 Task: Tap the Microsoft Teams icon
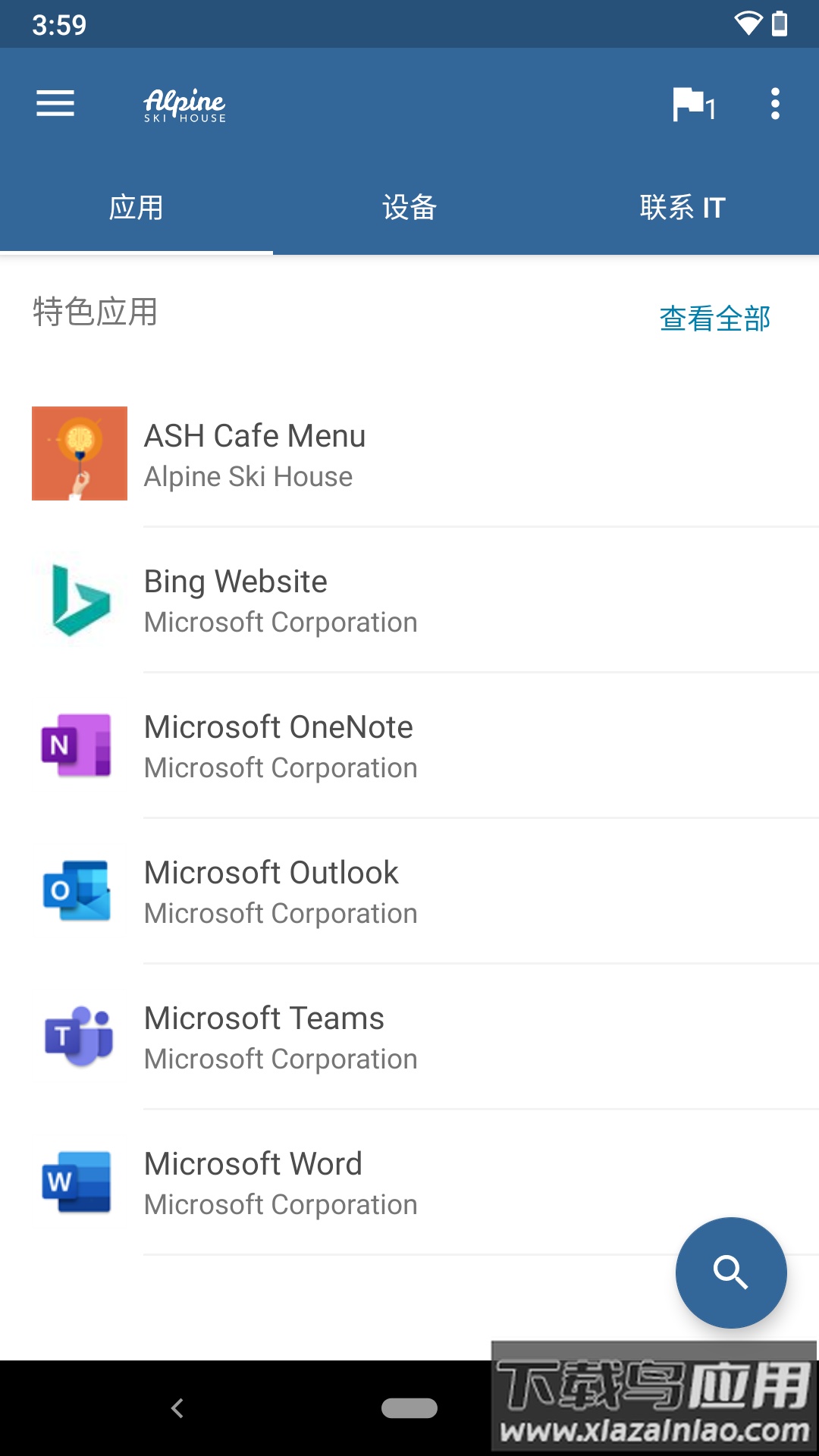click(x=79, y=1036)
